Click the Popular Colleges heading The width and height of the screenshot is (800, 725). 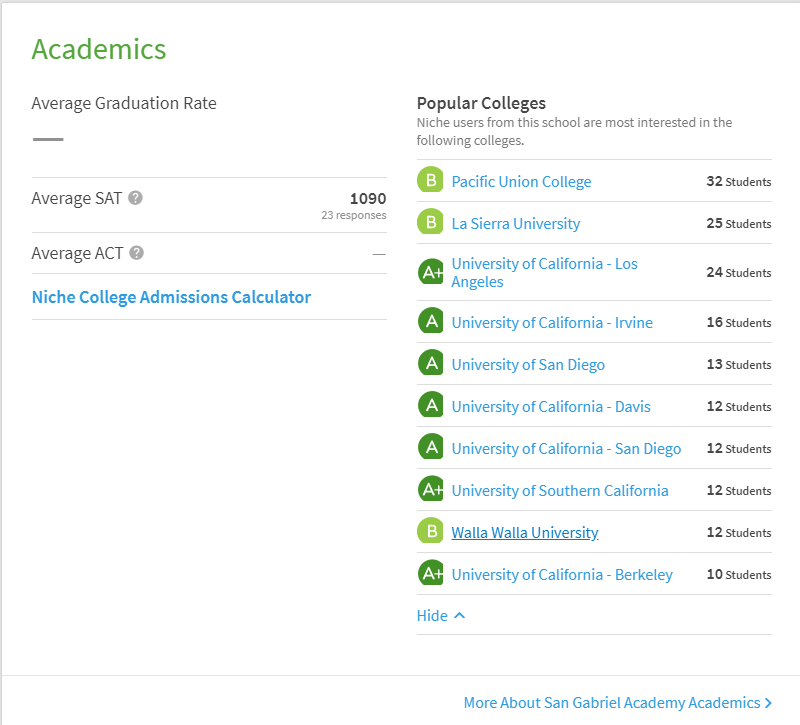(x=481, y=103)
